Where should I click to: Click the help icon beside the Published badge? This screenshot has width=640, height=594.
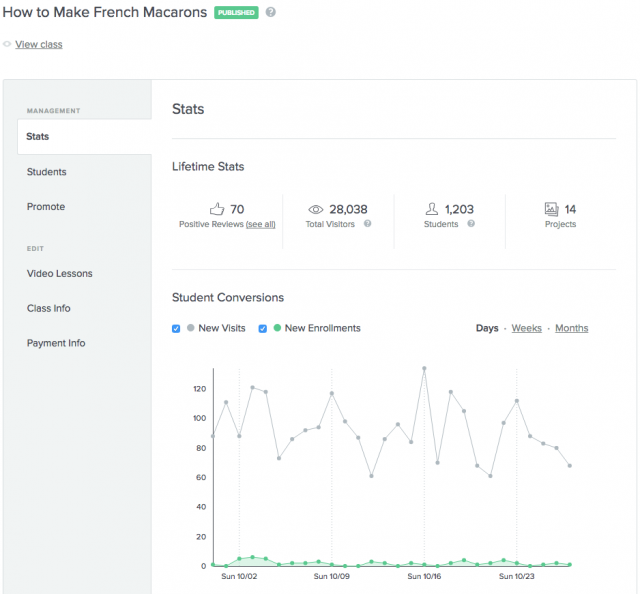(x=271, y=13)
